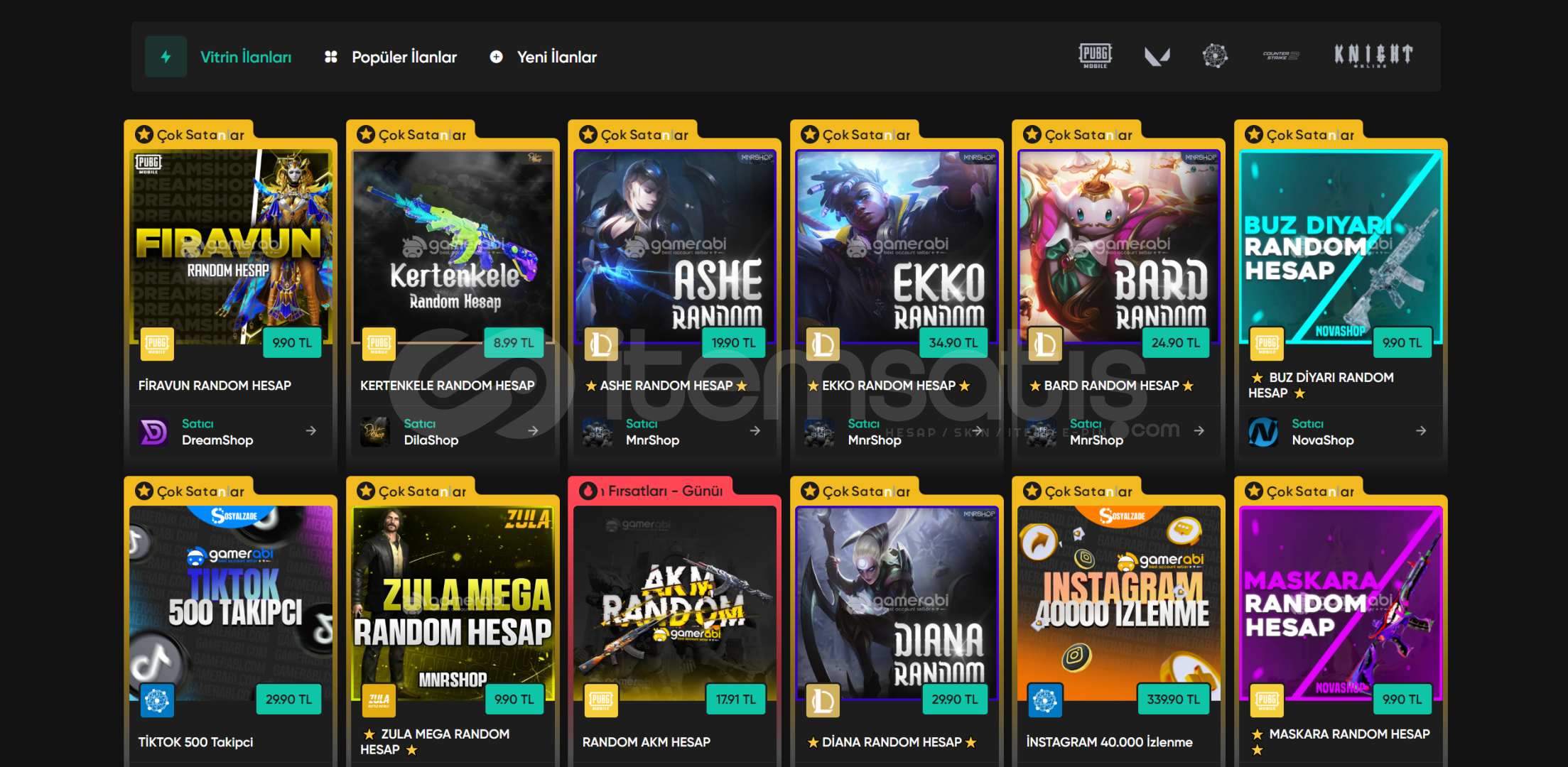Click the BARD RANDOM HESAP title
Screen dimensions: 1568x767
pos(1111,386)
